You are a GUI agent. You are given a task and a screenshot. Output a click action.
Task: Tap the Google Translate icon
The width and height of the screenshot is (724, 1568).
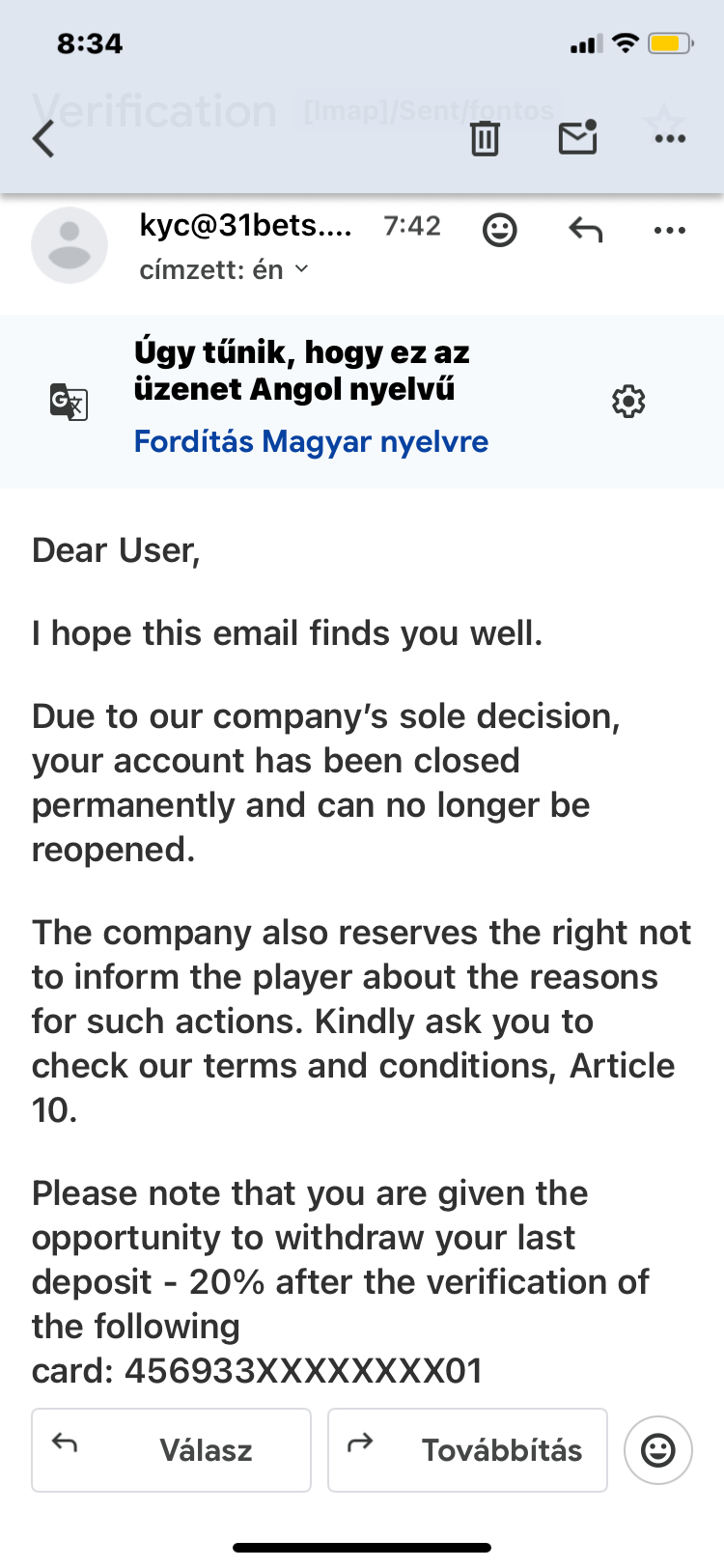tap(69, 401)
